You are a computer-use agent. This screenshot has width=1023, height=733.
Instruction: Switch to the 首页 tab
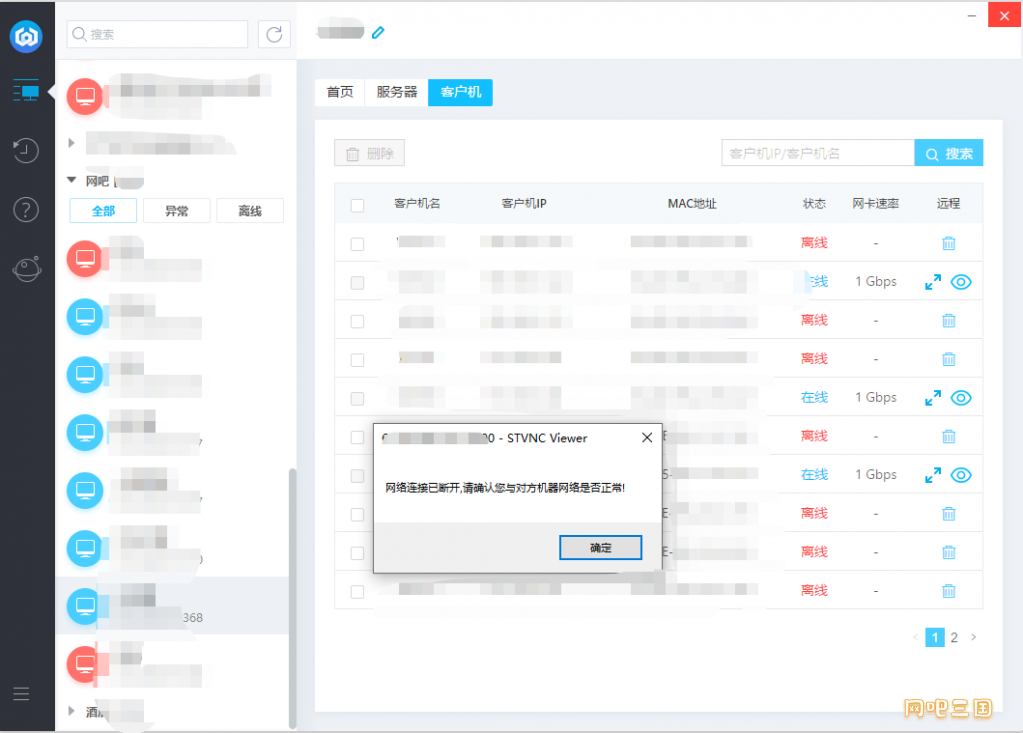pos(340,92)
